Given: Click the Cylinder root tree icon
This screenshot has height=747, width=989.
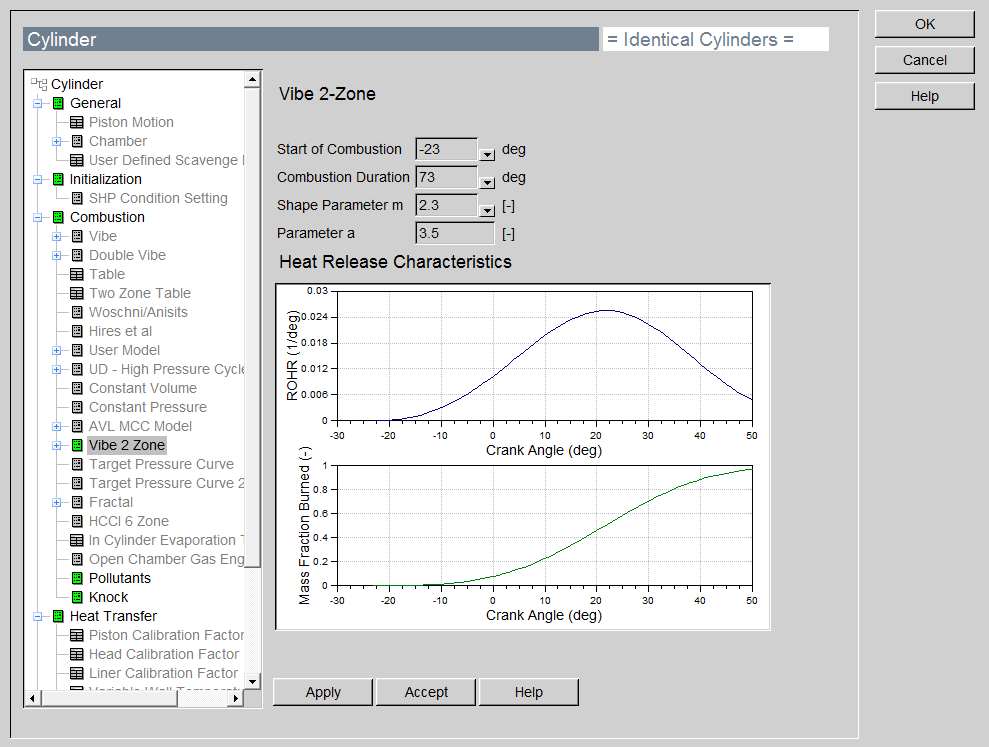Looking at the screenshot, I should pyautogui.click(x=39, y=84).
